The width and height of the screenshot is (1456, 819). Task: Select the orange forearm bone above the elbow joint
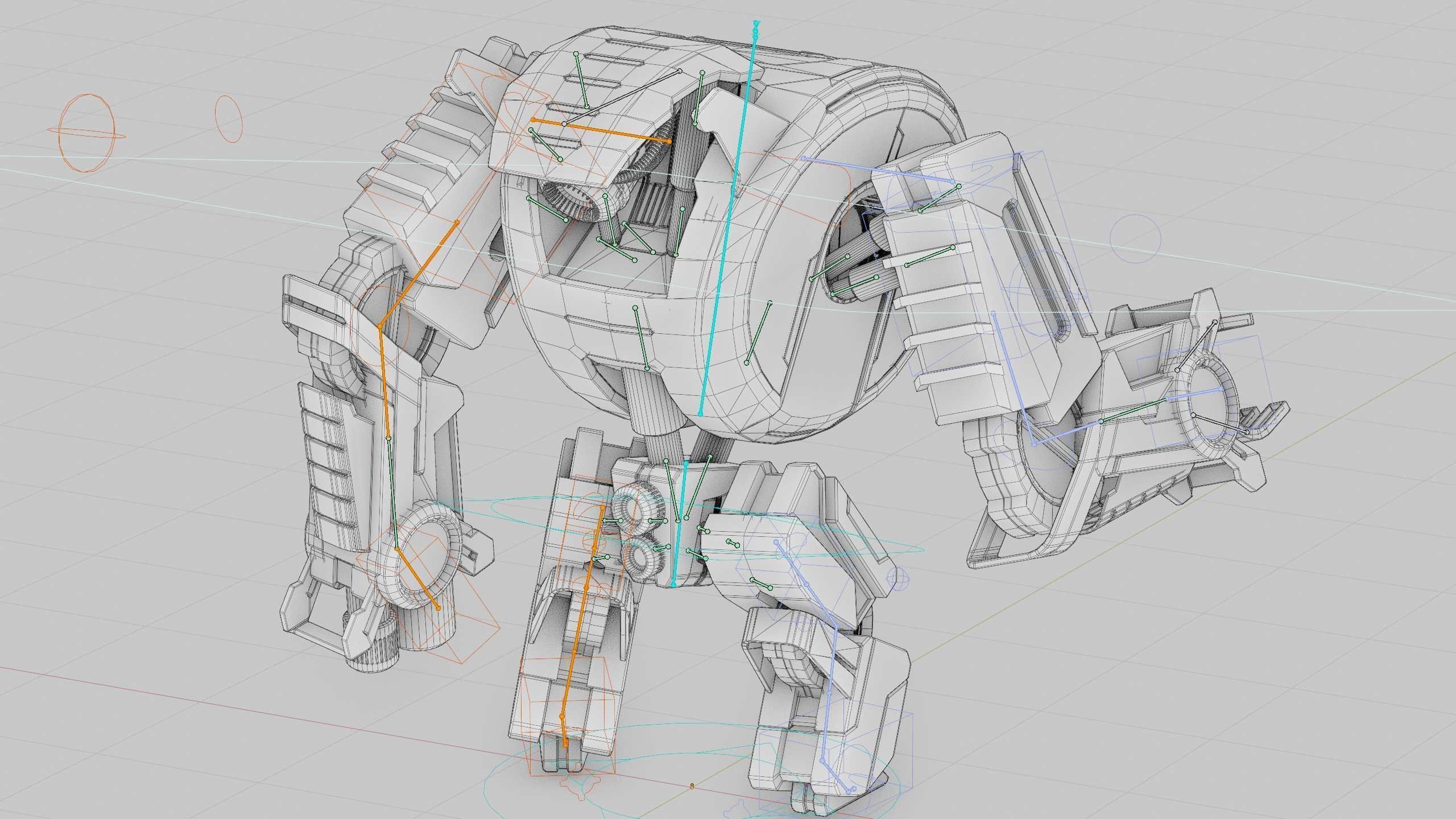point(384,382)
